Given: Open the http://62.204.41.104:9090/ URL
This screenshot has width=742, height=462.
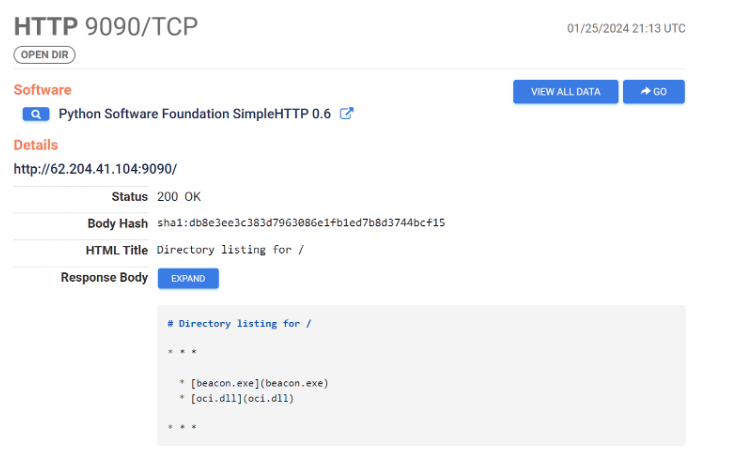Looking at the screenshot, I should (95, 169).
